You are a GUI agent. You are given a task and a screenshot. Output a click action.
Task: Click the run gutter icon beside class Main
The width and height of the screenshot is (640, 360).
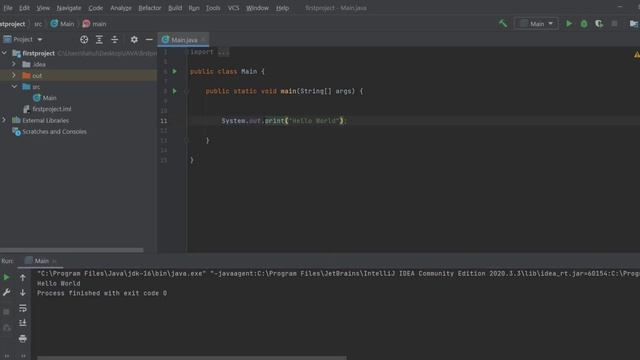click(174, 71)
